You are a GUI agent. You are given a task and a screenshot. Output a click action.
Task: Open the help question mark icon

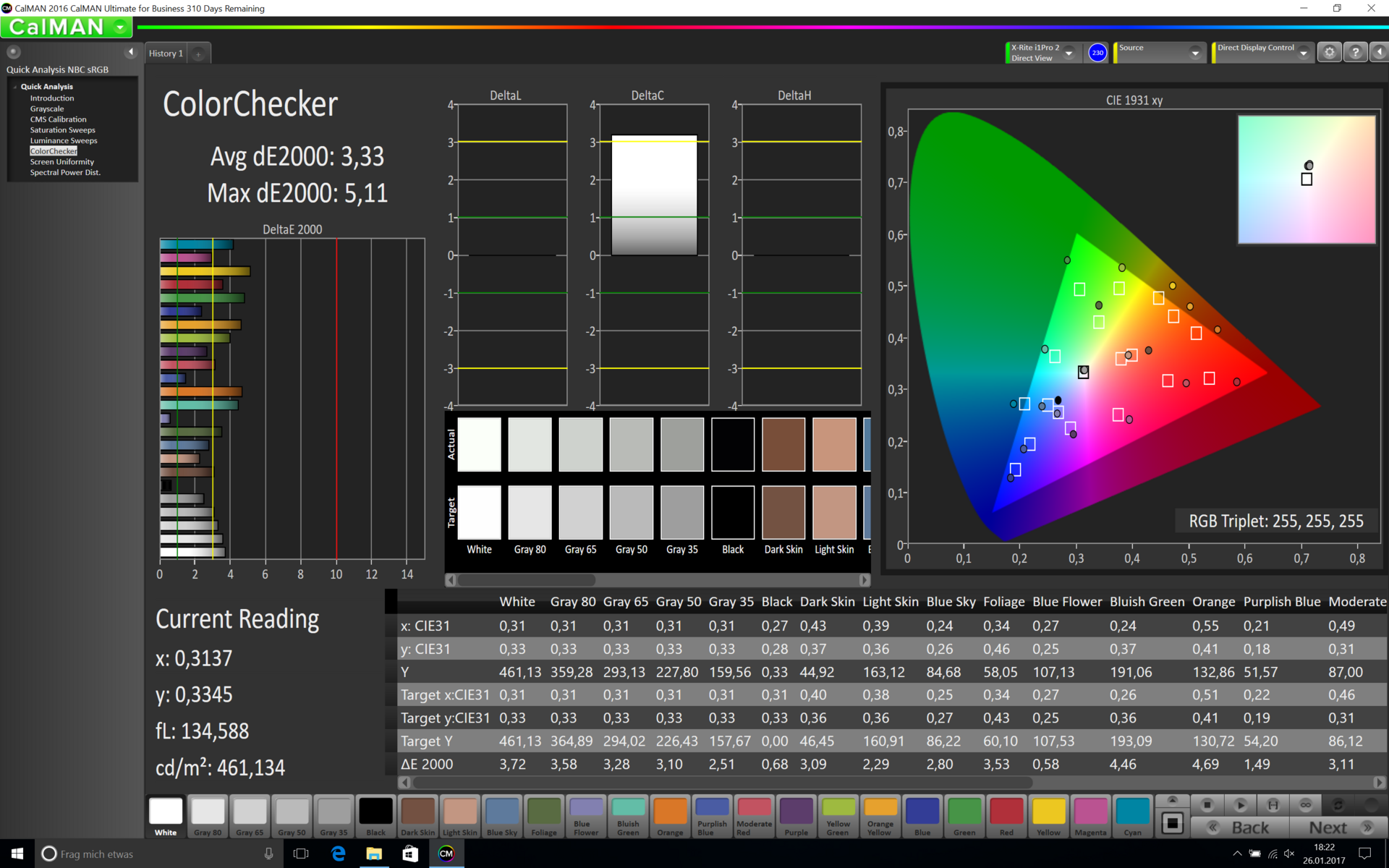(x=1355, y=53)
